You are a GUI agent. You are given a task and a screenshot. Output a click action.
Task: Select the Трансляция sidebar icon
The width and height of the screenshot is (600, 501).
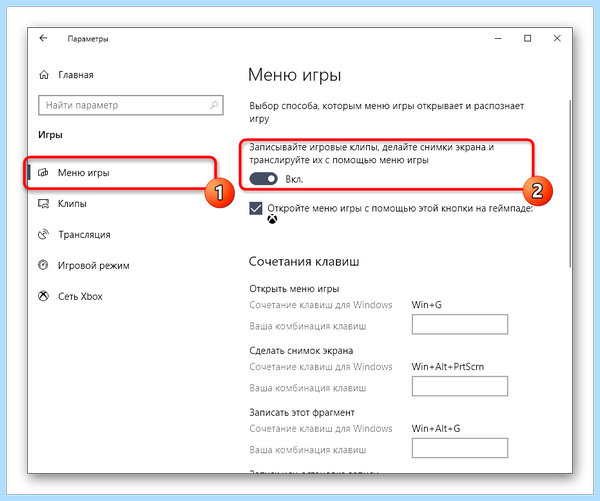44,234
